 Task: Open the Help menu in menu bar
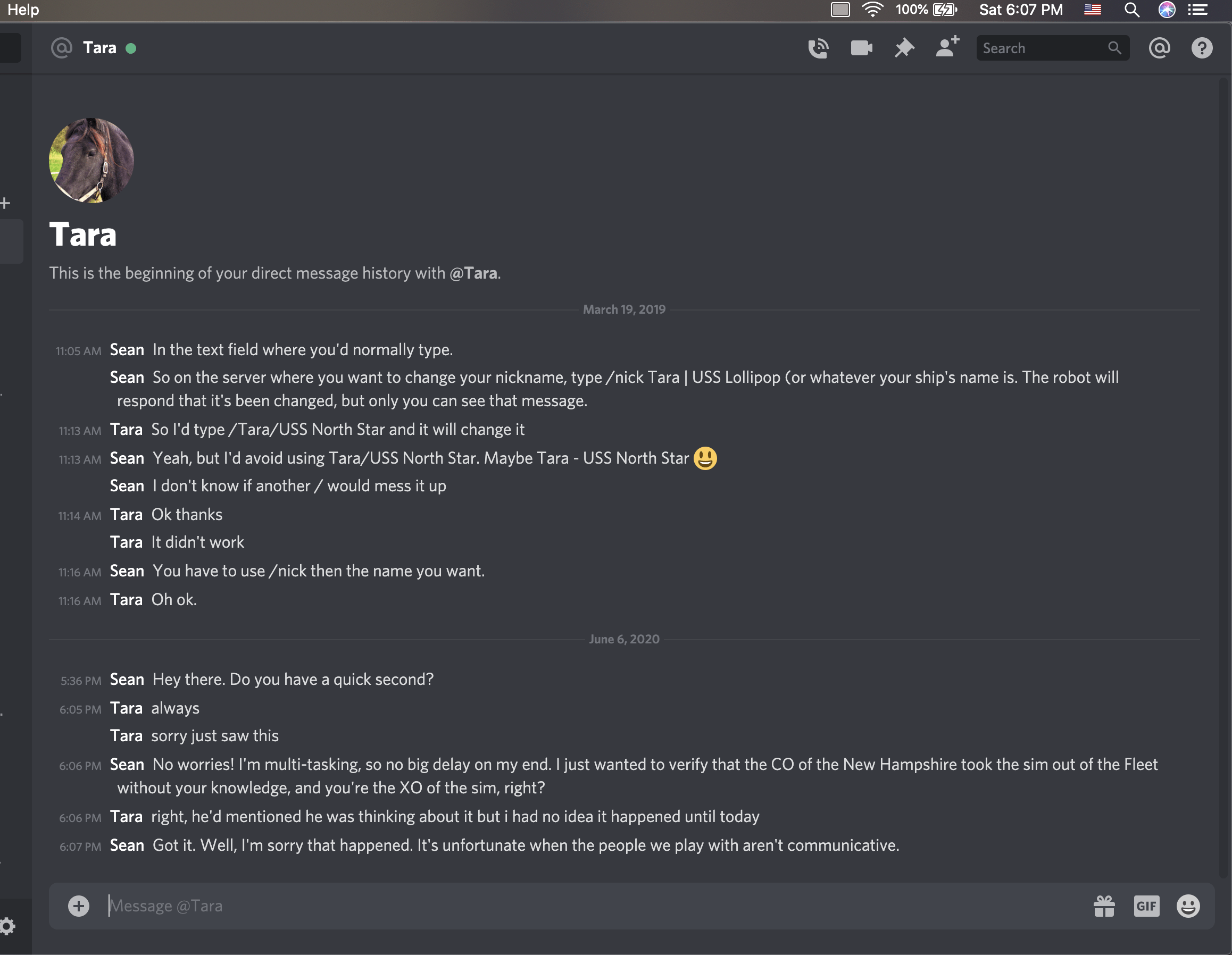(x=23, y=10)
